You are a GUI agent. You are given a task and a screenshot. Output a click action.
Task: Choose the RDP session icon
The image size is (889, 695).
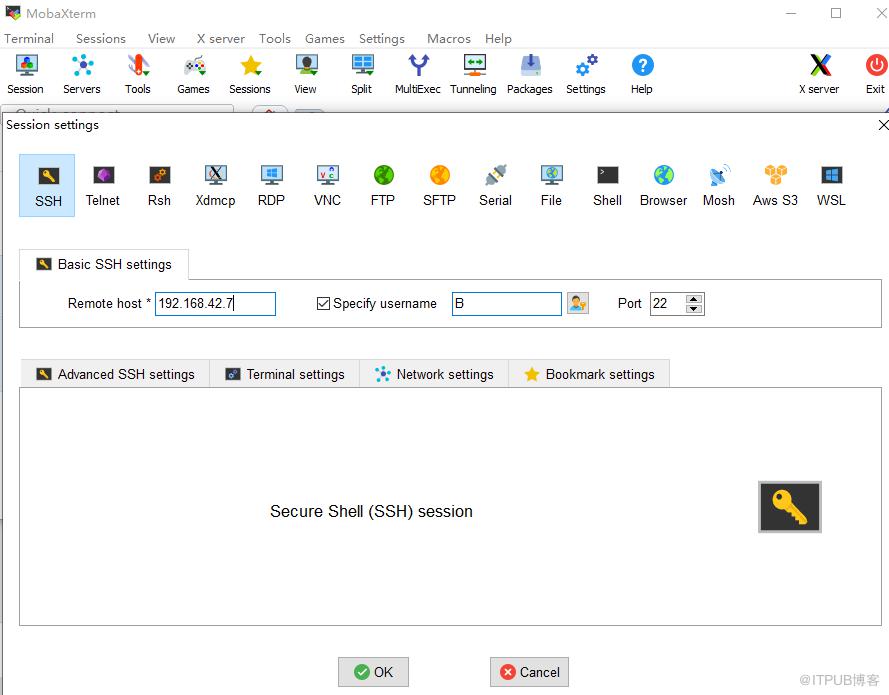[x=271, y=185]
